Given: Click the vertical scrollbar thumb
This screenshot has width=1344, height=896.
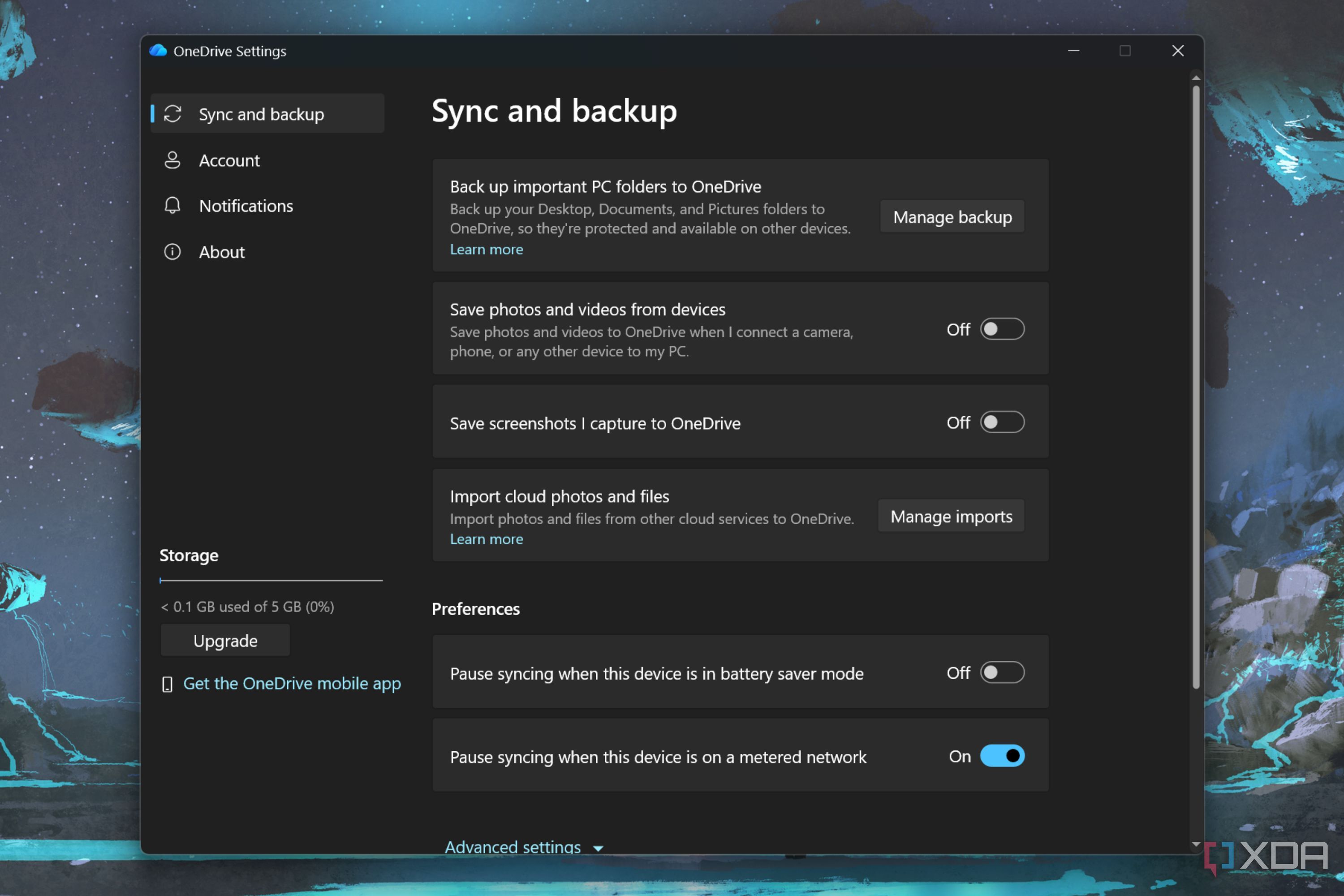Looking at the screenshot, I should click(x=1196, y=387).
